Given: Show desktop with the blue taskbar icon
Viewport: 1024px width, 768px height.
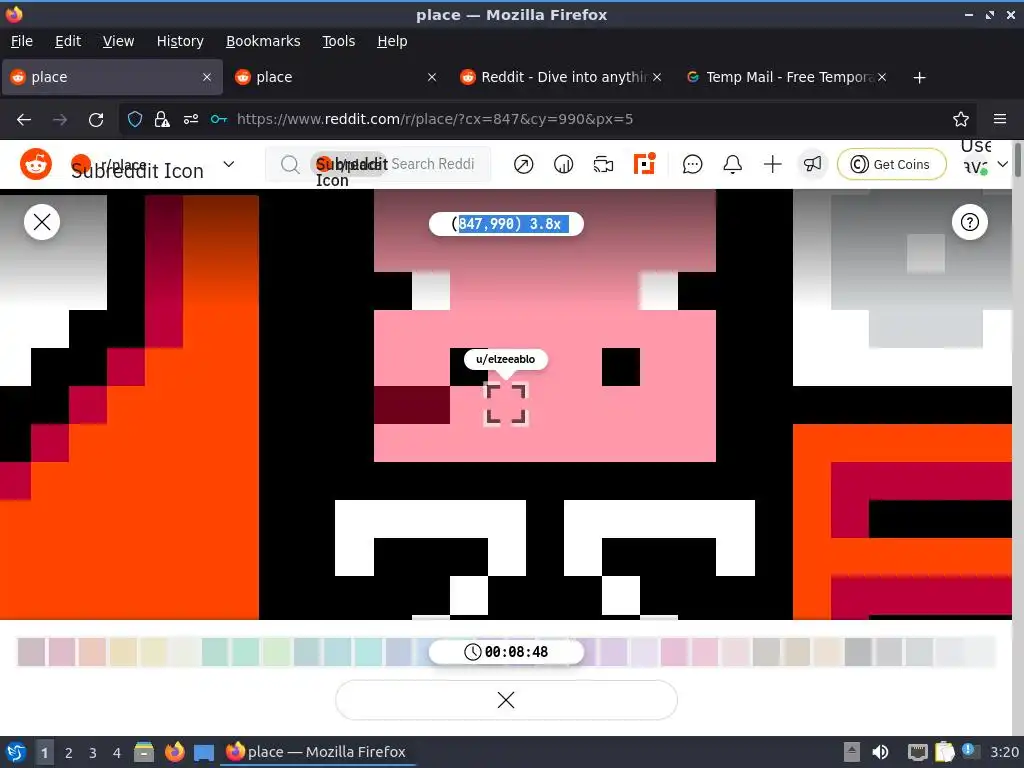Looking at the screenshot, I should 204,752.
